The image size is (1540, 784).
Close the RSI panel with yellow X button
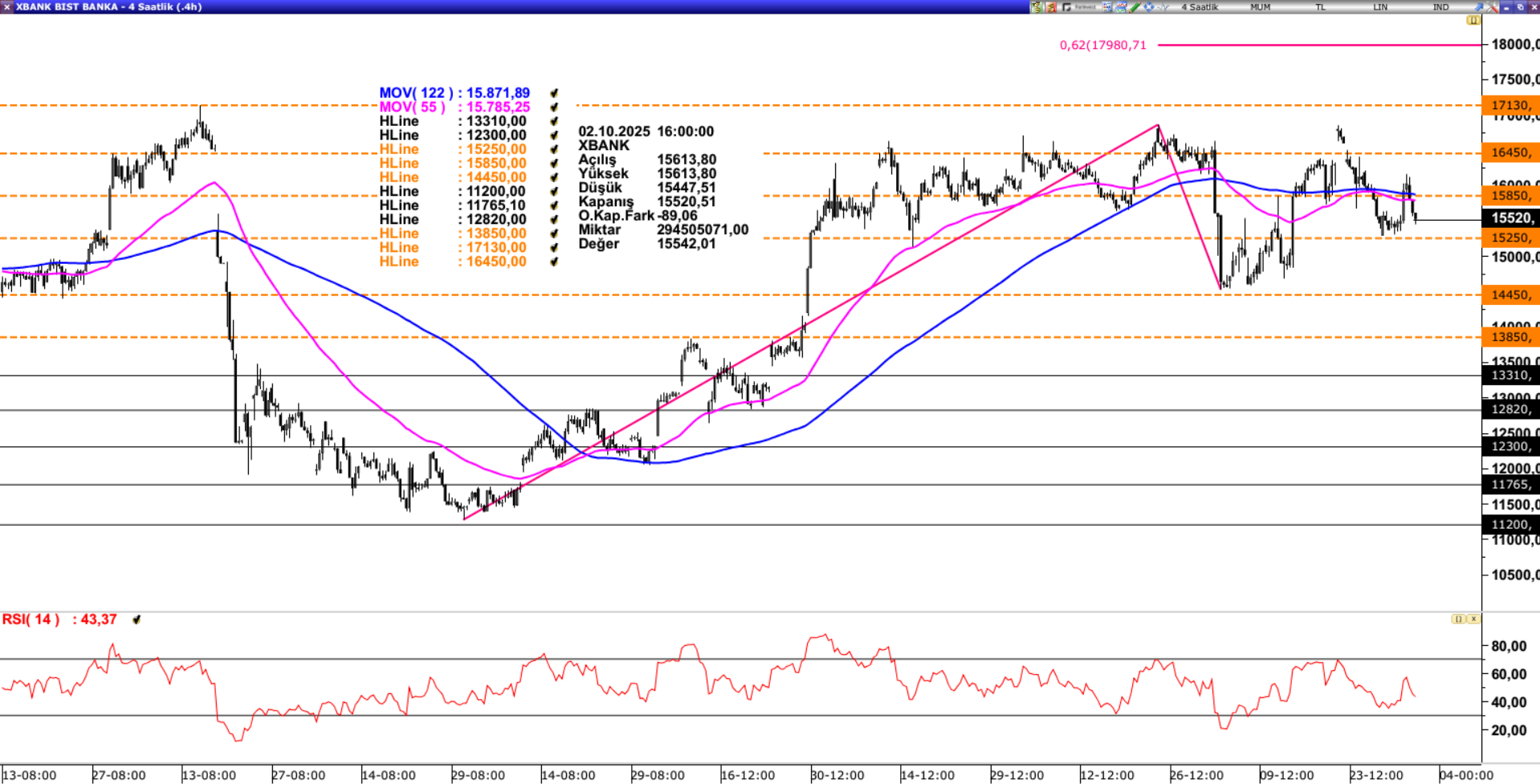pos(1473,619)
